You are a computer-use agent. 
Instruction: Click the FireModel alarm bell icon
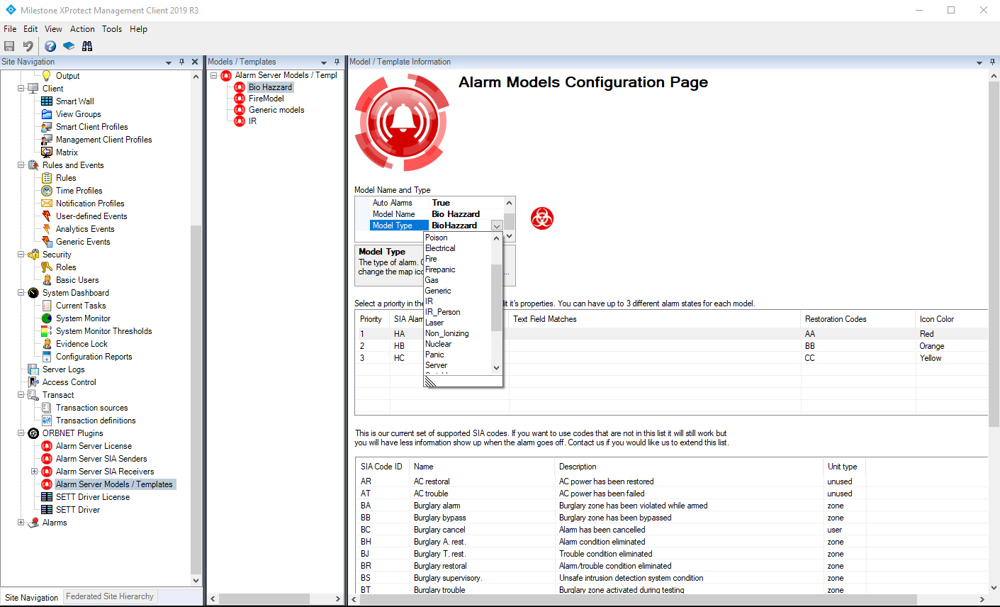(239, 99)
